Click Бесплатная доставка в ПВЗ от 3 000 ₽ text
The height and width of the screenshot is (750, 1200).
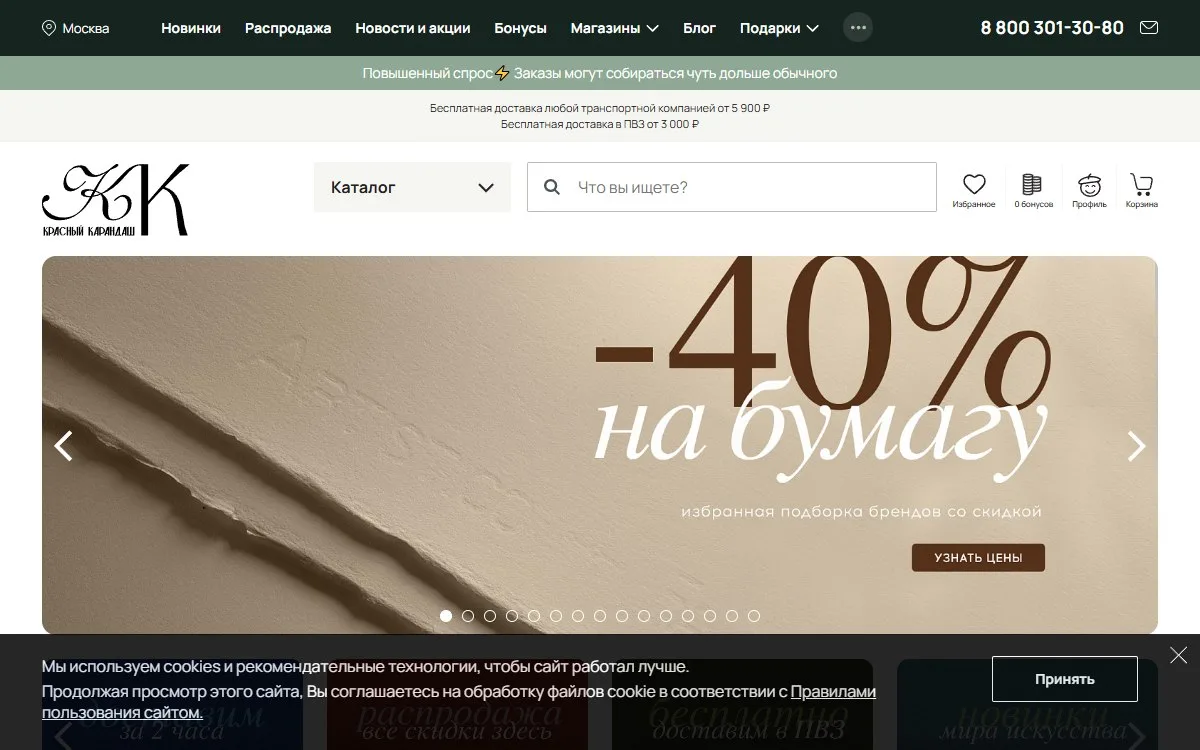coord(600,125)
